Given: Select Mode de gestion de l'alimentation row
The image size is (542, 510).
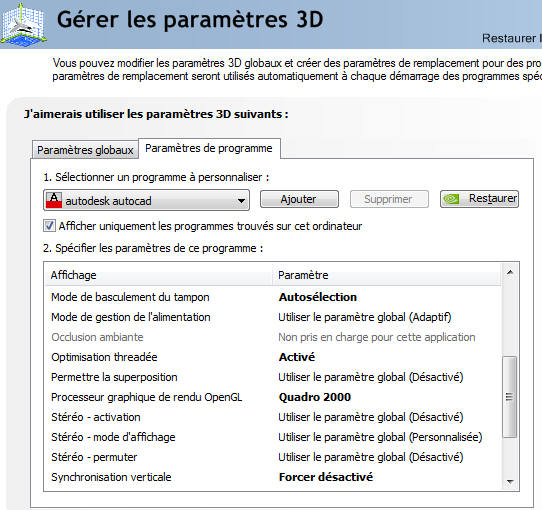Looking at the screenshot, I should 273,317.
